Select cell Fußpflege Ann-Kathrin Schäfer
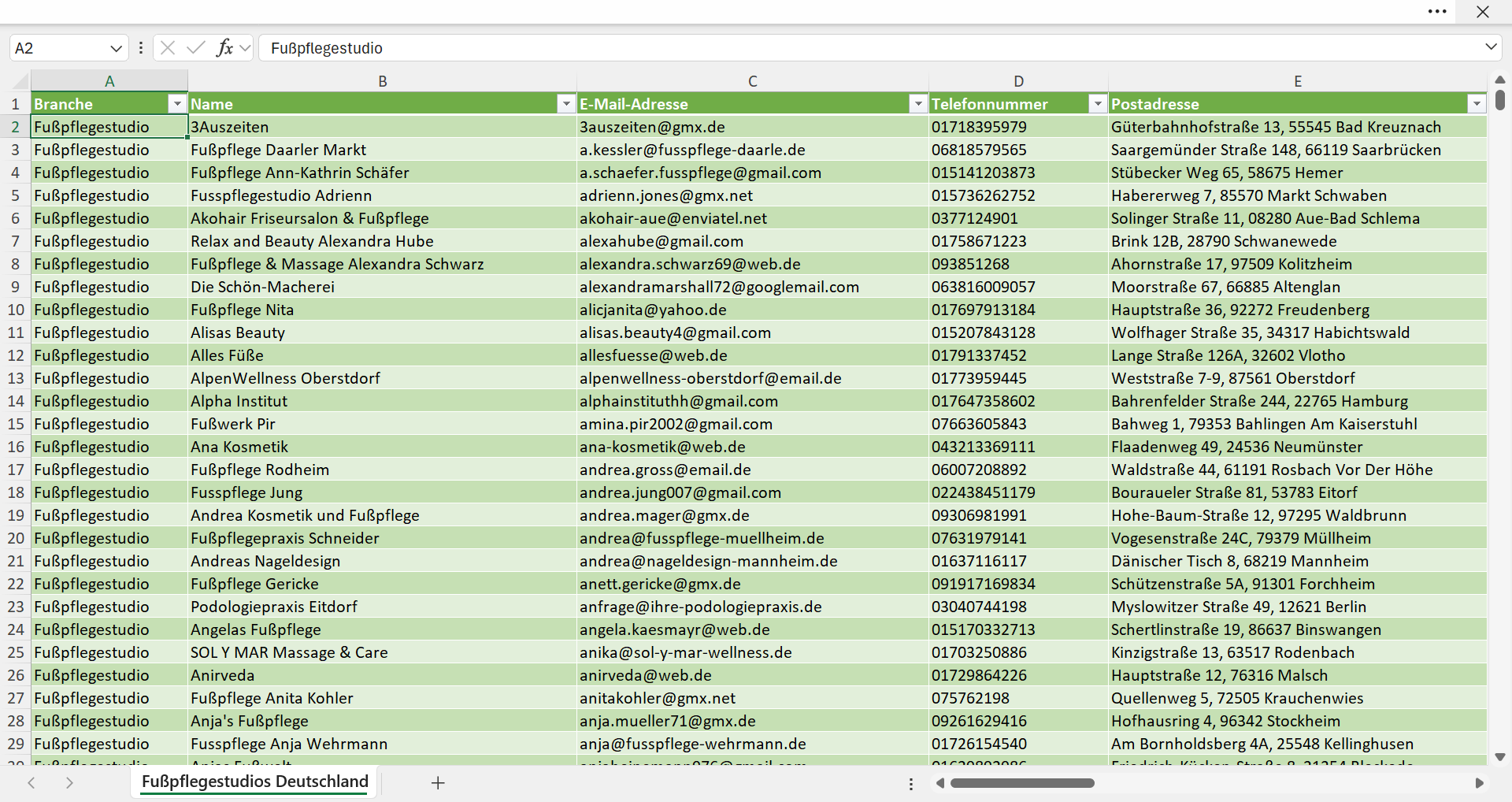The height and width of the screenshot is (802, 1512). point(383,173)
